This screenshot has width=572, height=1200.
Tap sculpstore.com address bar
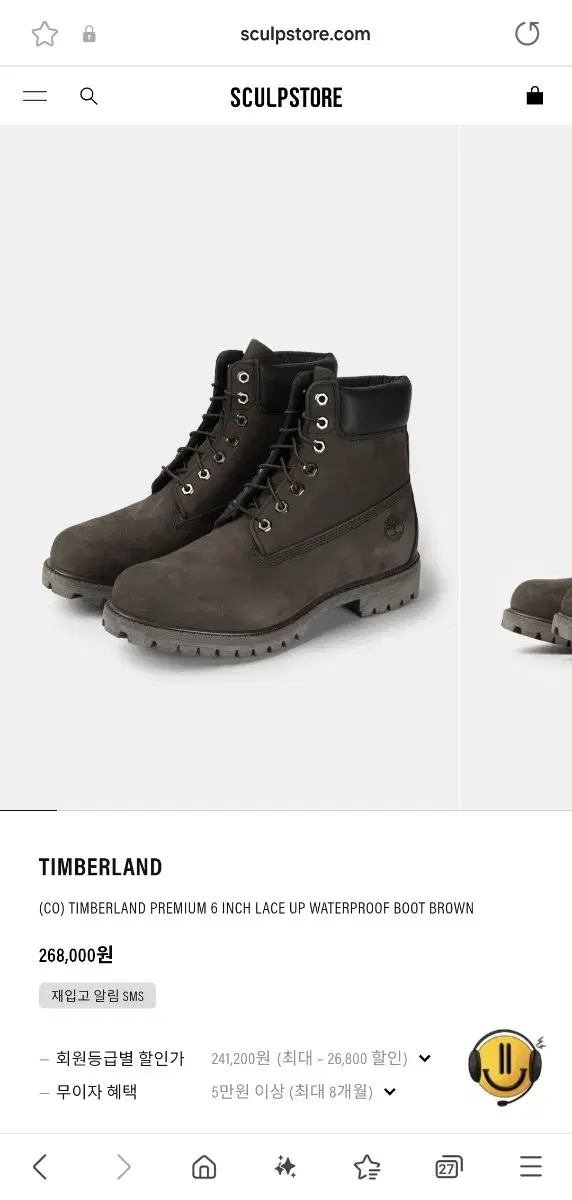305,34
